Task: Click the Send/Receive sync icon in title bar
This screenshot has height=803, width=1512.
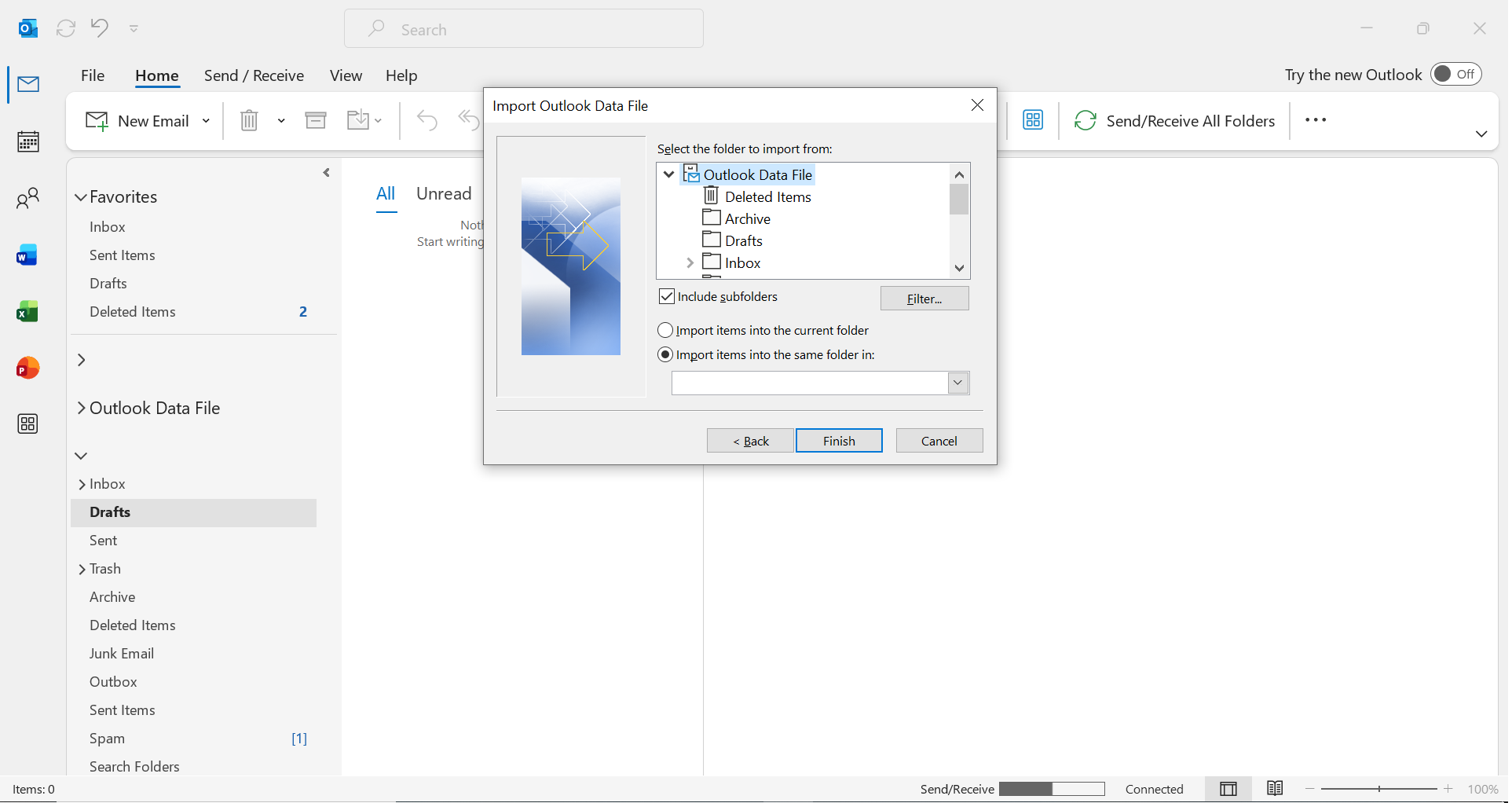Action: tap(66, 28)
